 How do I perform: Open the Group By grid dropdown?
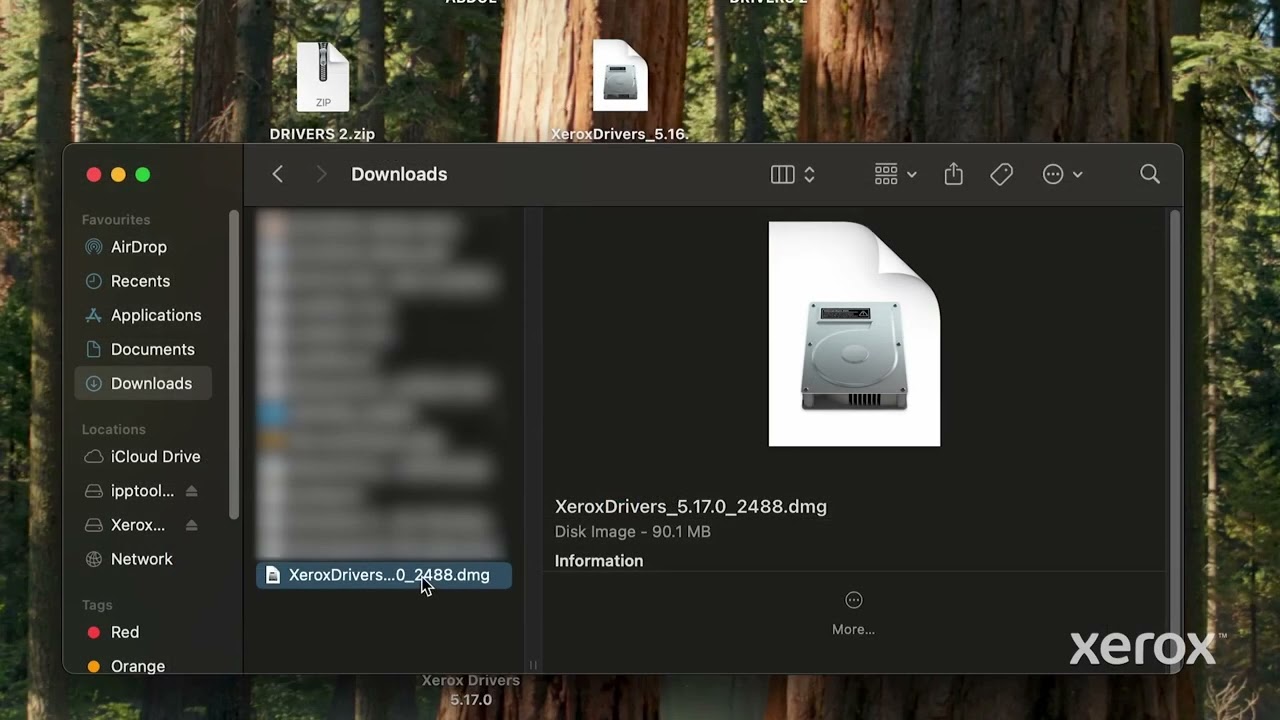[x=895, y=175]
